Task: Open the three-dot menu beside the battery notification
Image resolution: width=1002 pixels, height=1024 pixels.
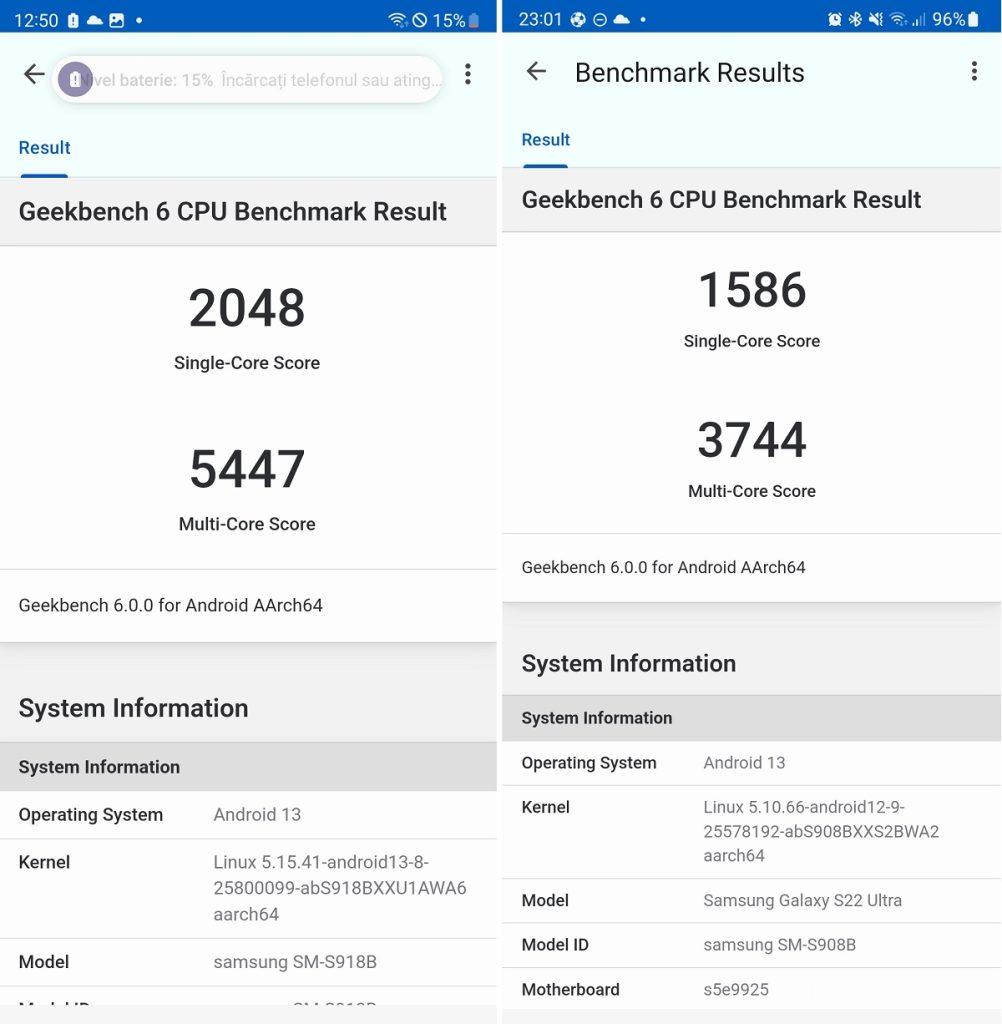Action: point(467,74)
